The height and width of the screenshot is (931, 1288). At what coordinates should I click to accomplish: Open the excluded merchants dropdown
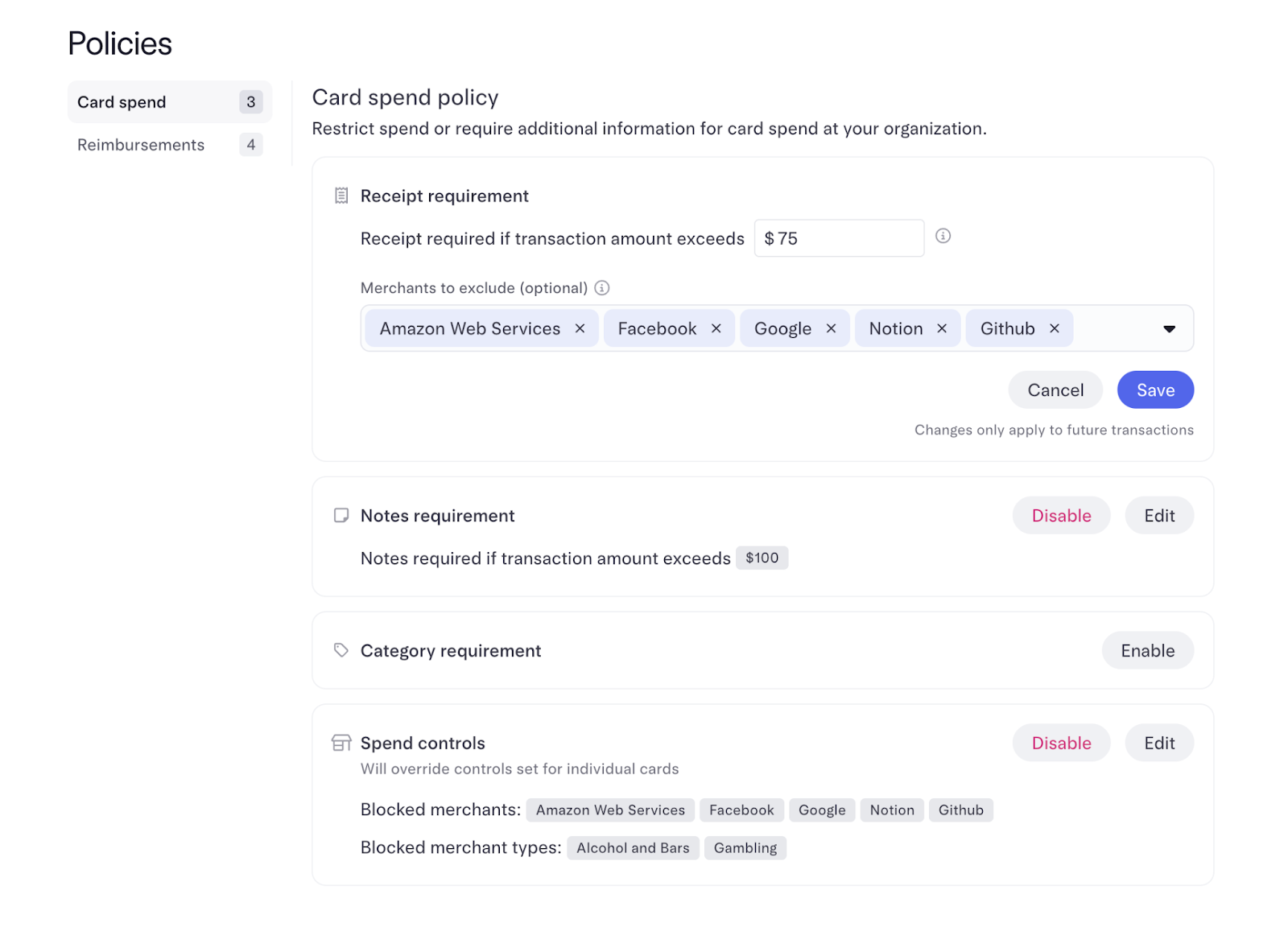pos(1169,328)
